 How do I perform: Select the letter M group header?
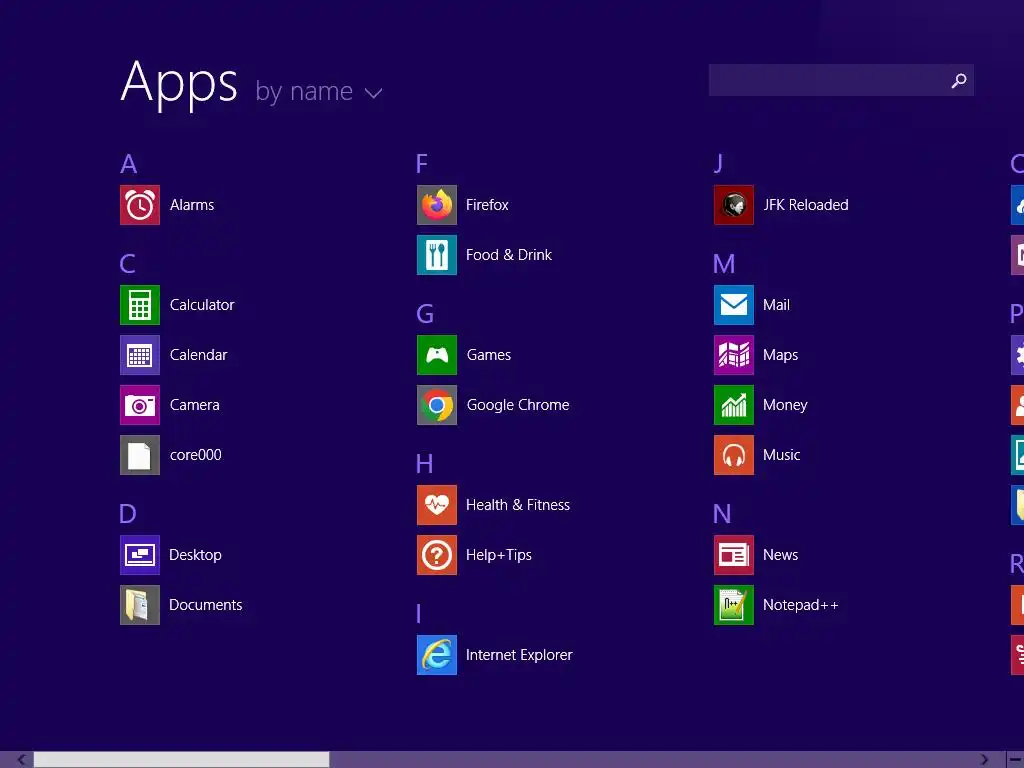[724, 264]
